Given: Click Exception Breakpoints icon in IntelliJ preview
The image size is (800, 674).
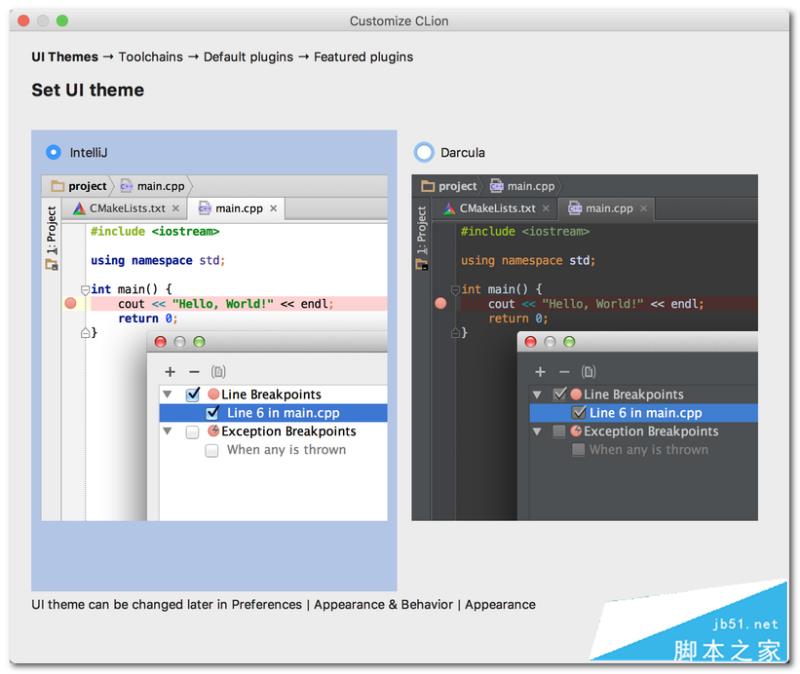Looking at the screenshot, I should coord(214,431).
